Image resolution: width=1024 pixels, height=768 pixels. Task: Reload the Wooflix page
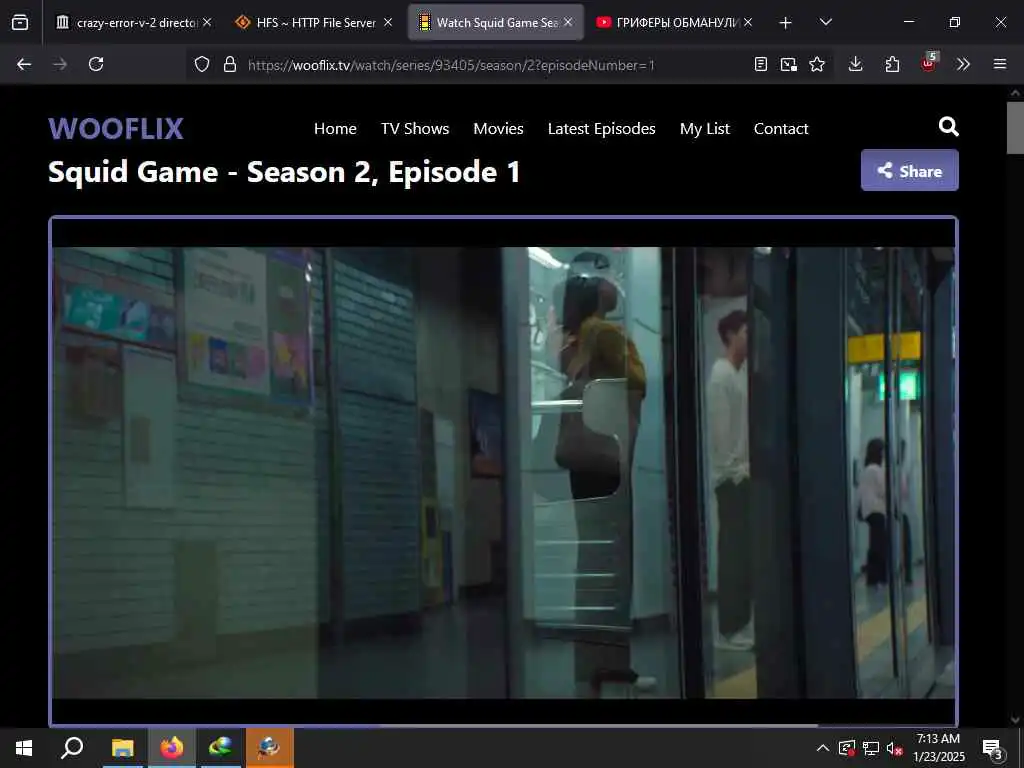(x=96, y=64)
